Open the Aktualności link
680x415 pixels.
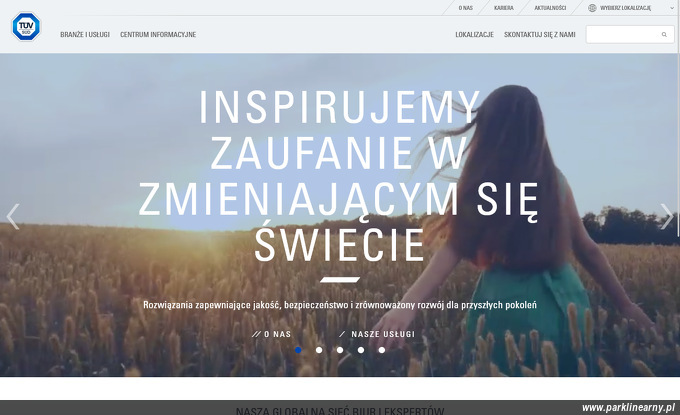[x=550, y=8]
